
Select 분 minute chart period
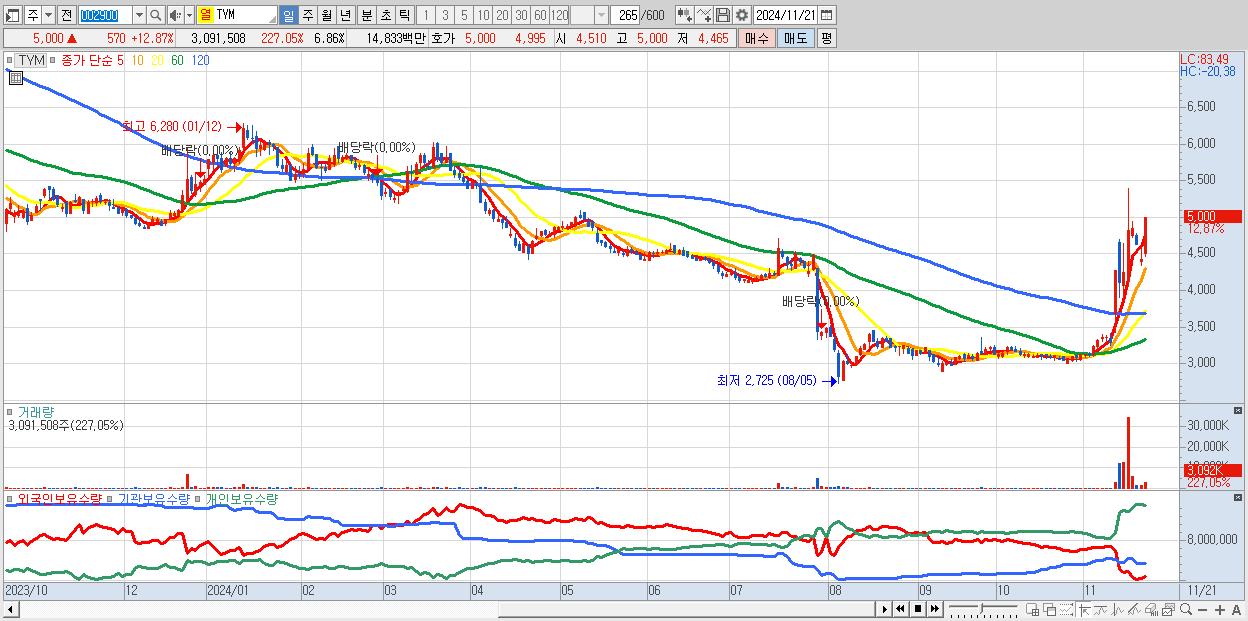(x=366, y=15)
